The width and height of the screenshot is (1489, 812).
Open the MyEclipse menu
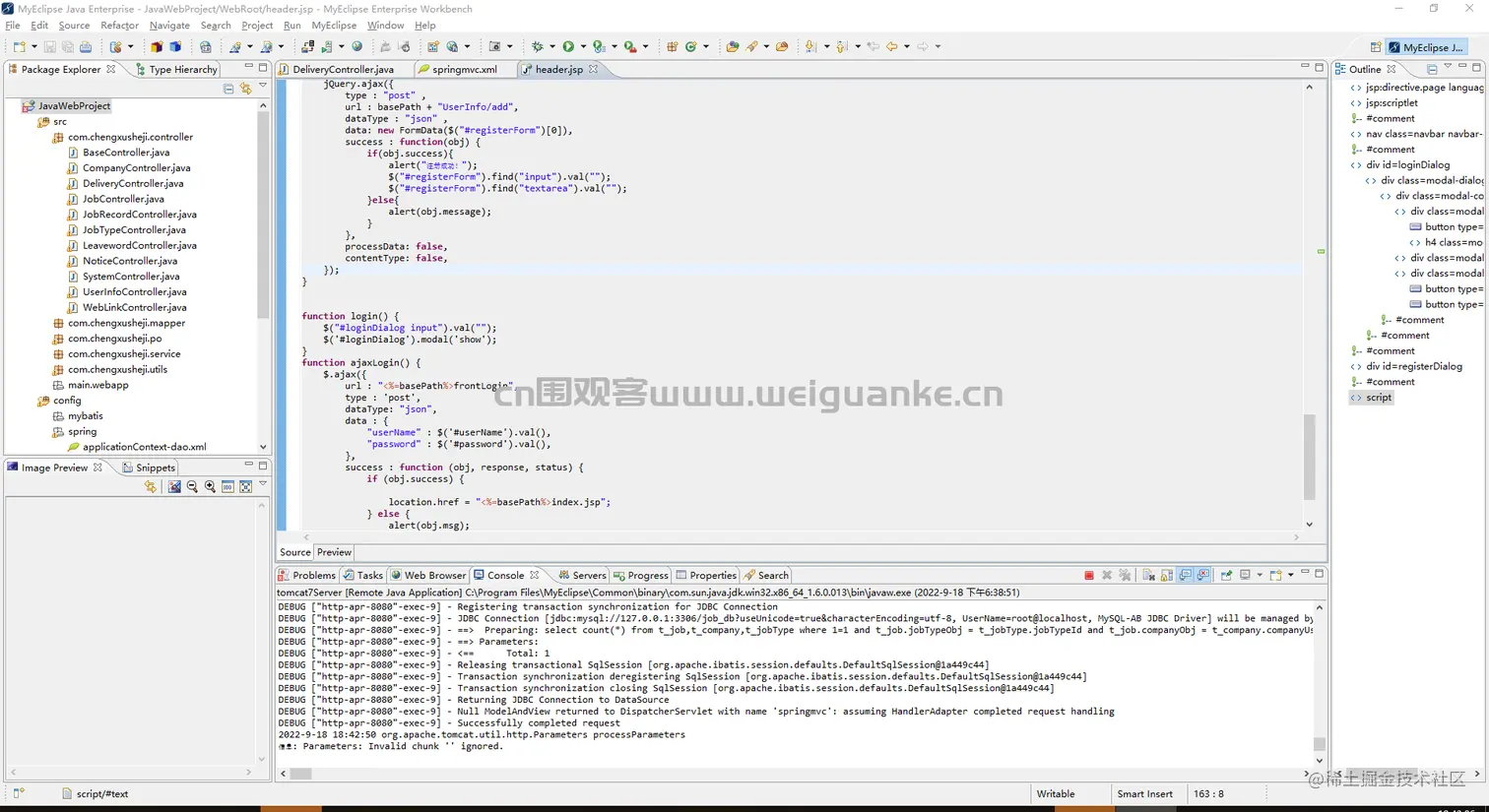334,26
